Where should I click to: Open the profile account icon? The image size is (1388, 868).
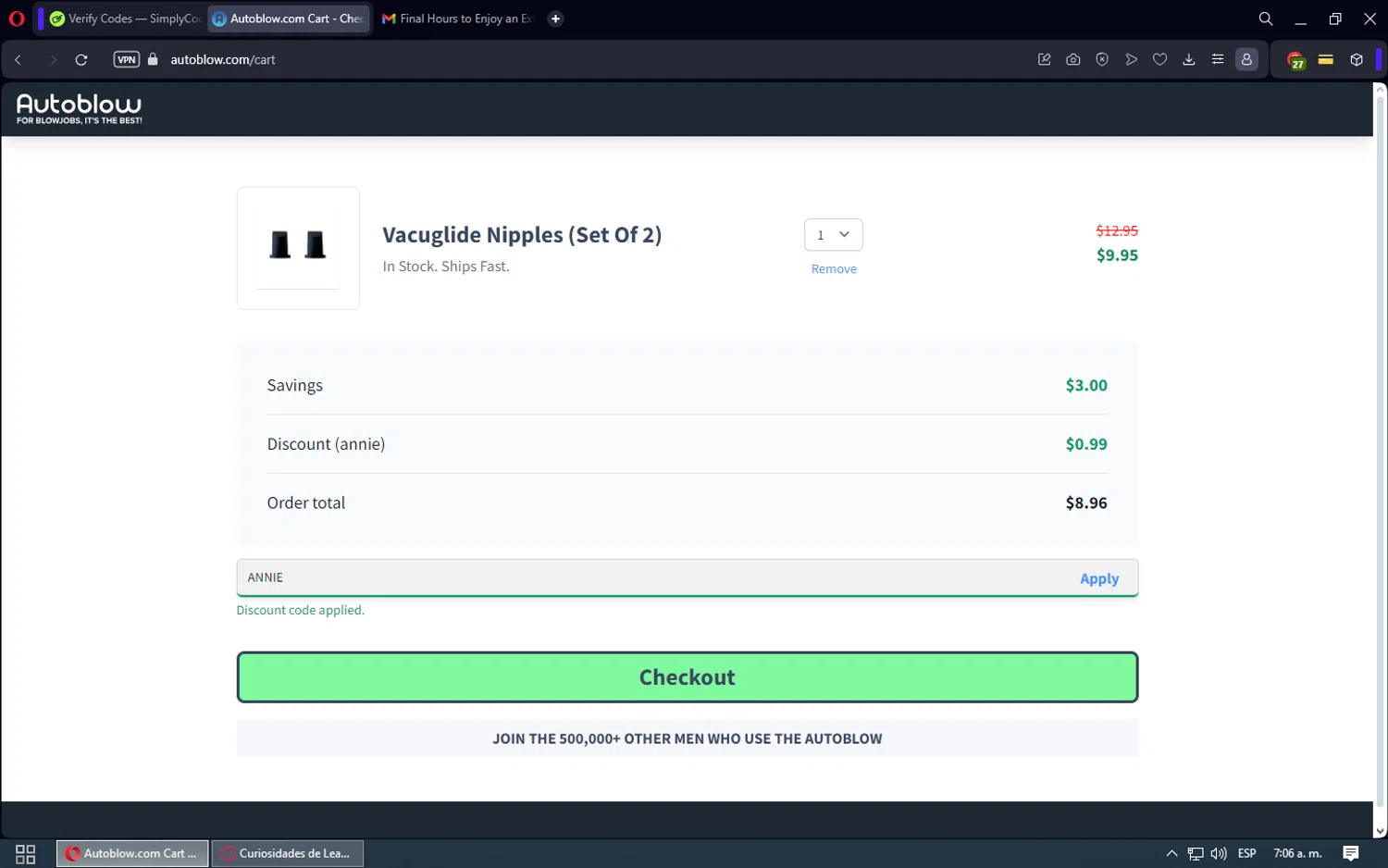click(1247, 59)
